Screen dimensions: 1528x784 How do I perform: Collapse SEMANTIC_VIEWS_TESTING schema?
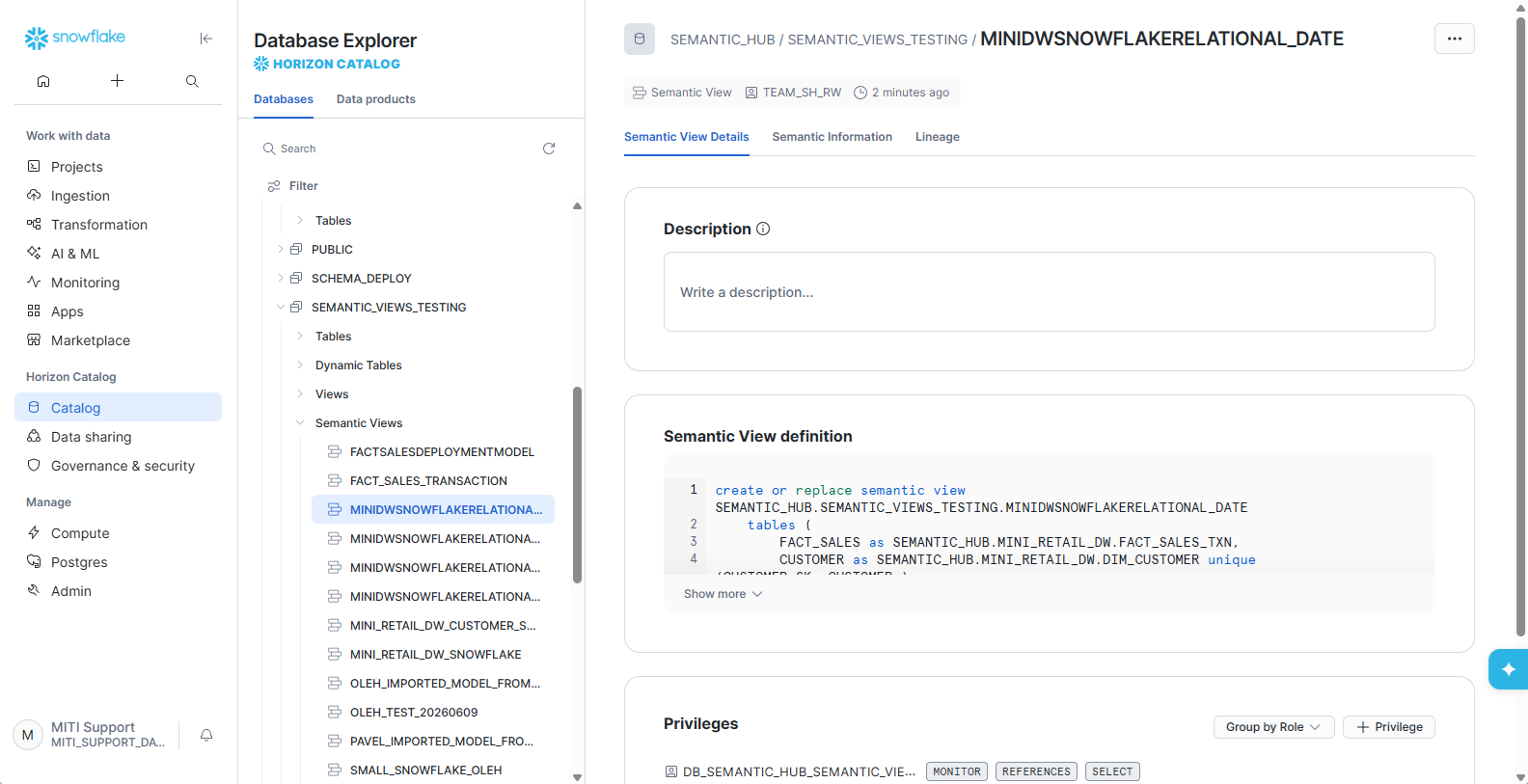pos(281,307)
